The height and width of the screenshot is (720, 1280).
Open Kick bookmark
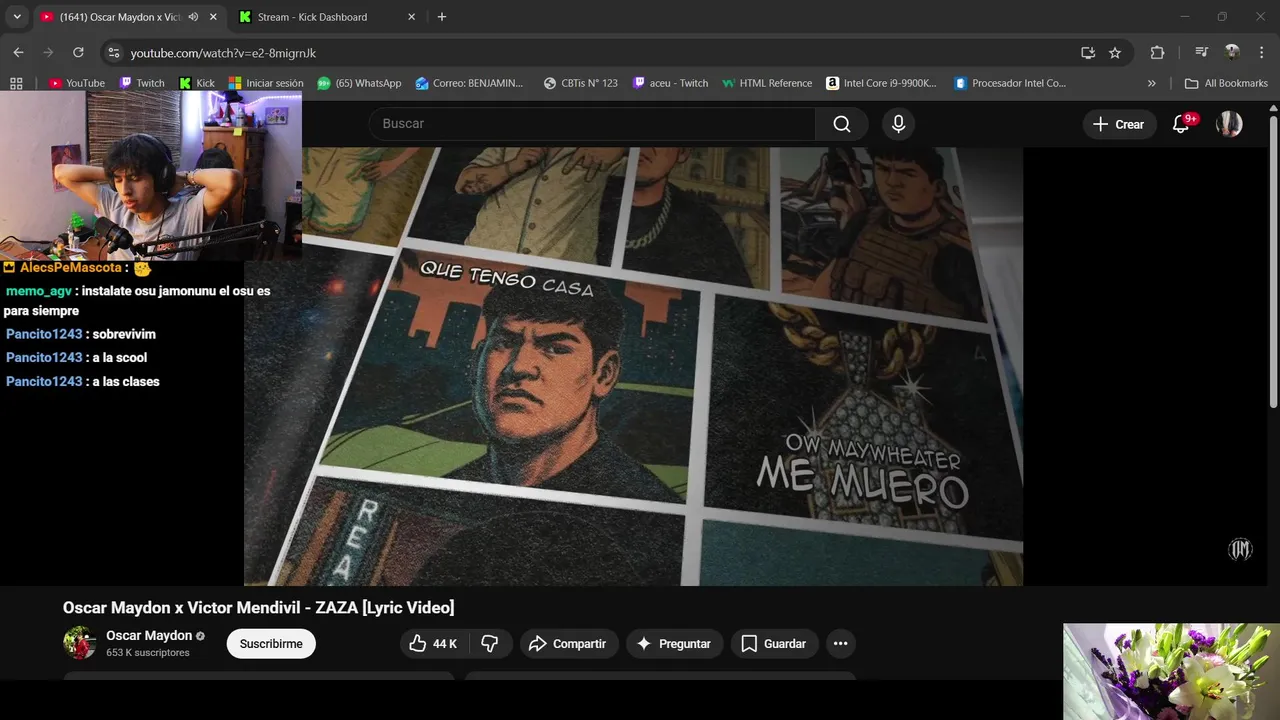196,83
